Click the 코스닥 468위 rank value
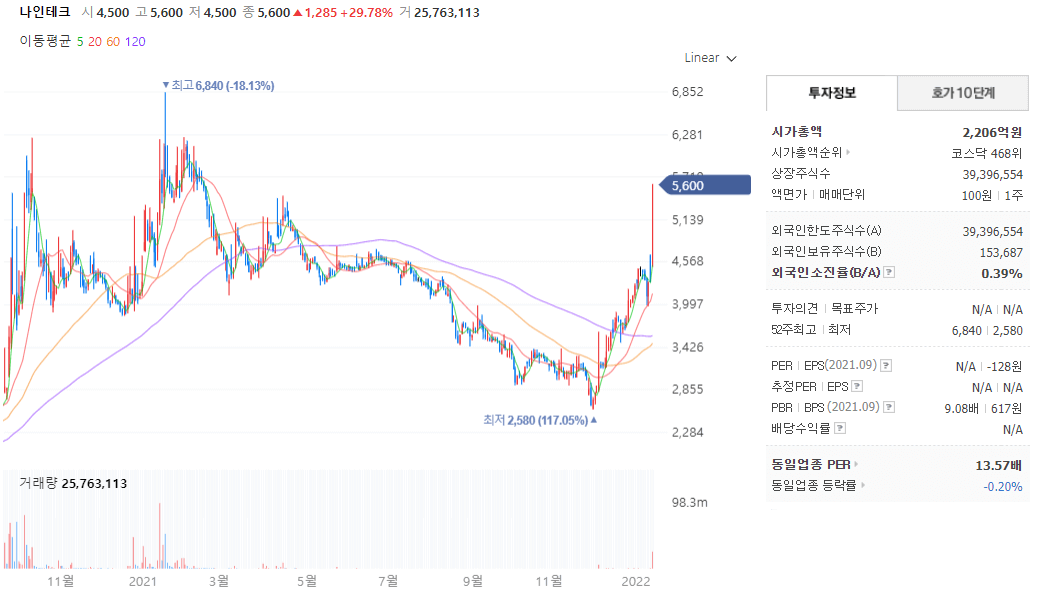 [x=986, y=154]
